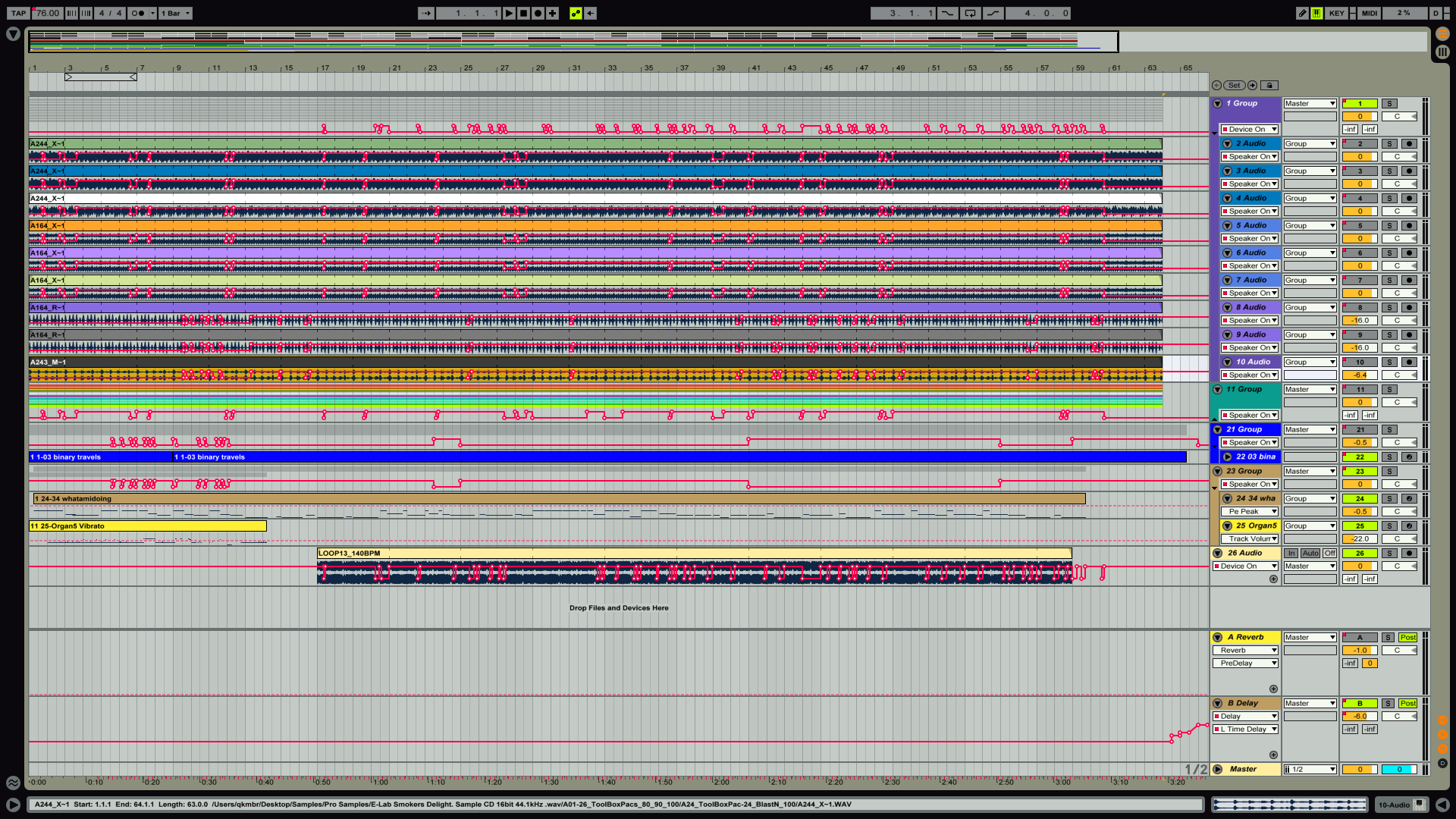1456x819 pixels.
Task: Toggle the Back to Arrangement button
Action: [x=591, y=13]
